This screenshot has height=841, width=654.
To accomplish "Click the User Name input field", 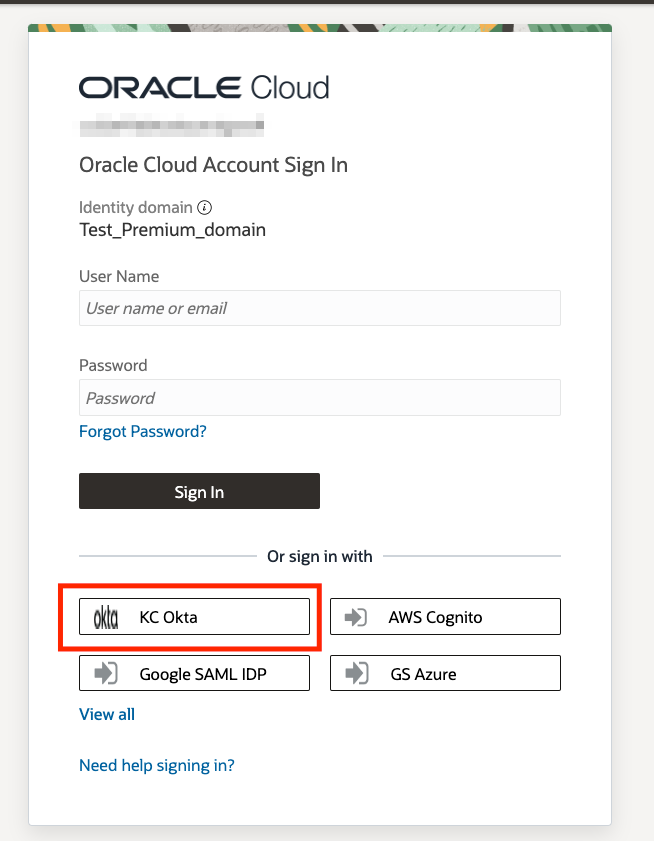I will tap(319, 307).
